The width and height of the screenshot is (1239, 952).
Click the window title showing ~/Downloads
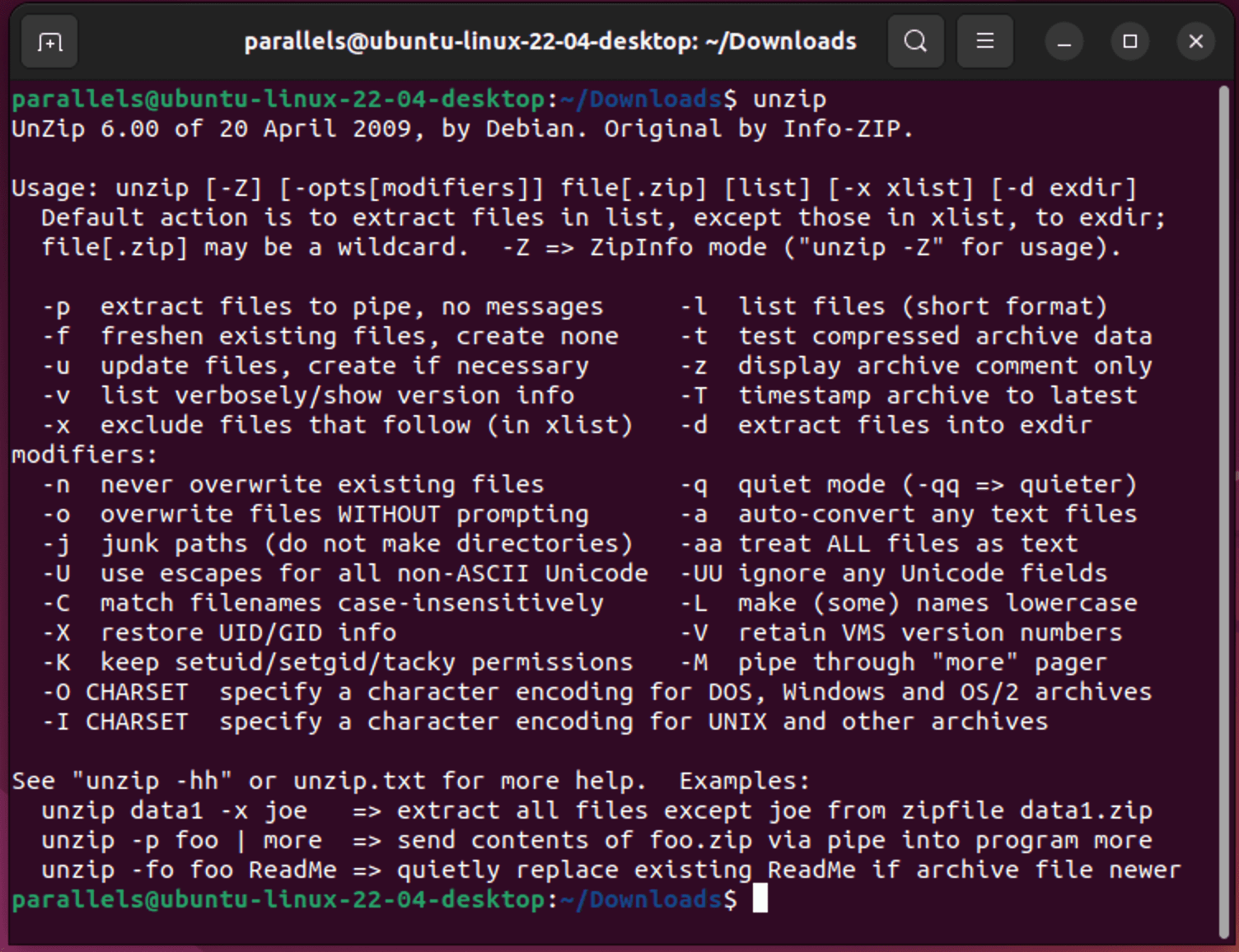[549, 41]
